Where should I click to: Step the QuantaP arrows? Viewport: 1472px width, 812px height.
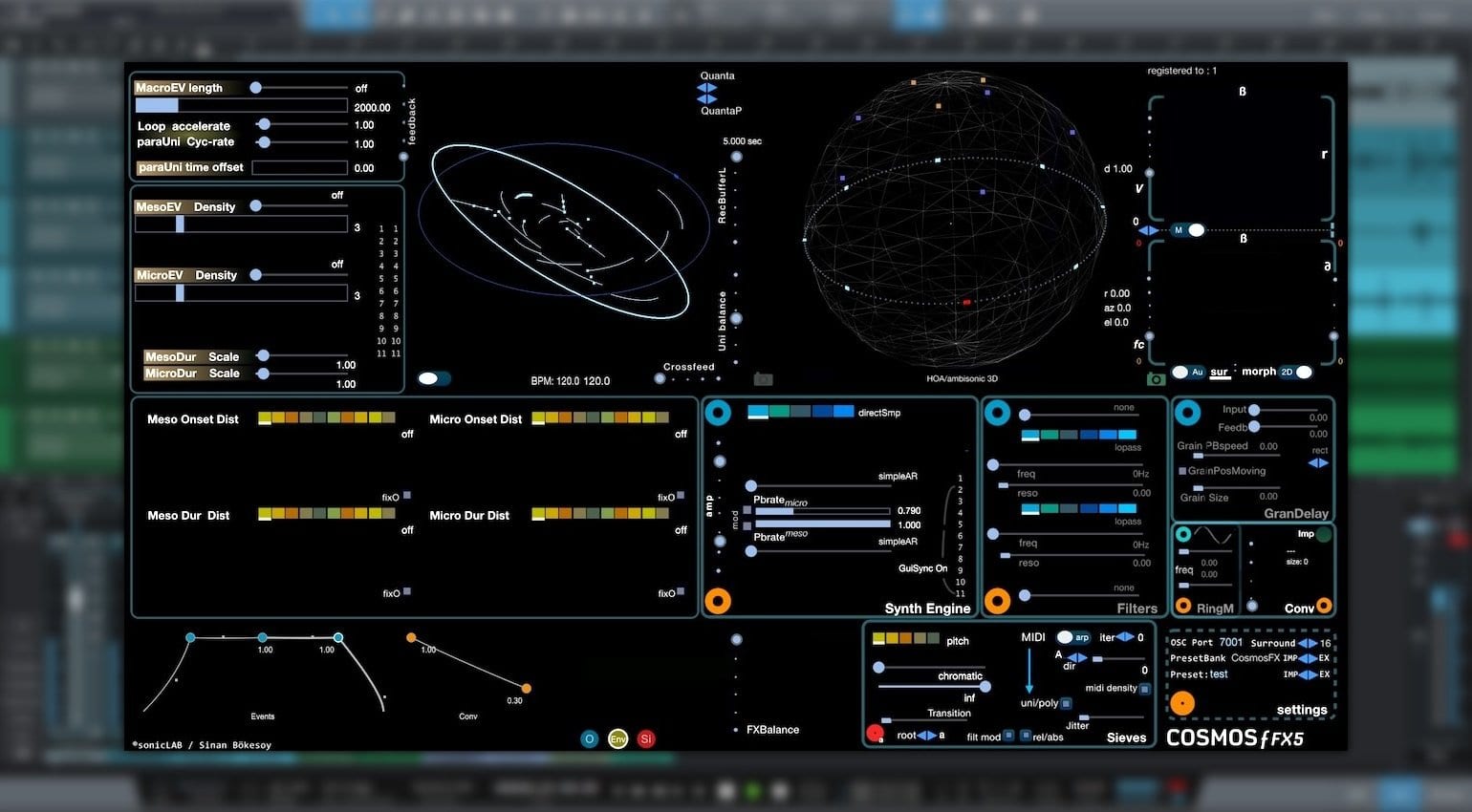pos(706,98)
